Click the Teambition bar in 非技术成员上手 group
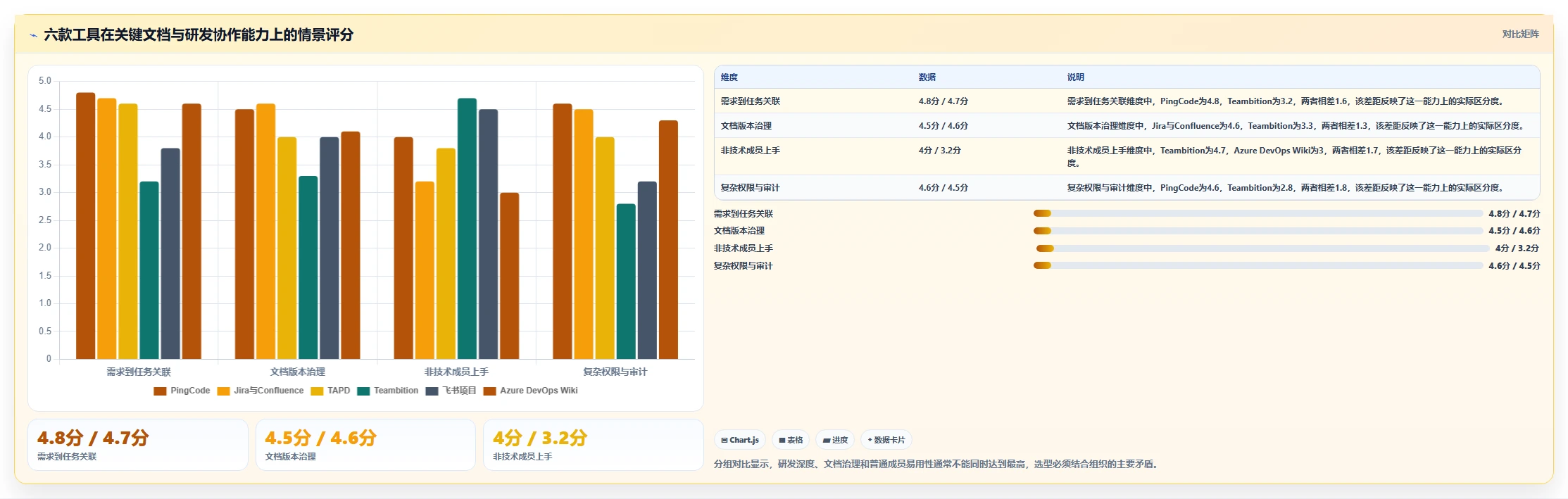Screen dimensions: 1568x499 click(x=467, y=229)
